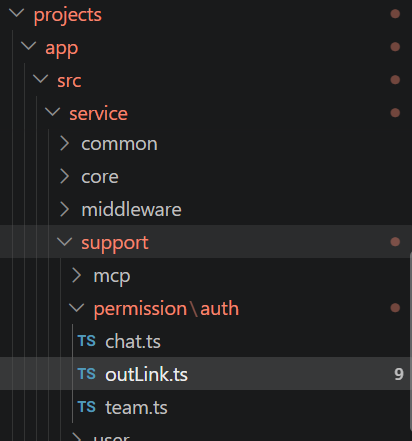Expand the core folder chevron
This screenshot has height=441, width=412.
click(65, 176)
